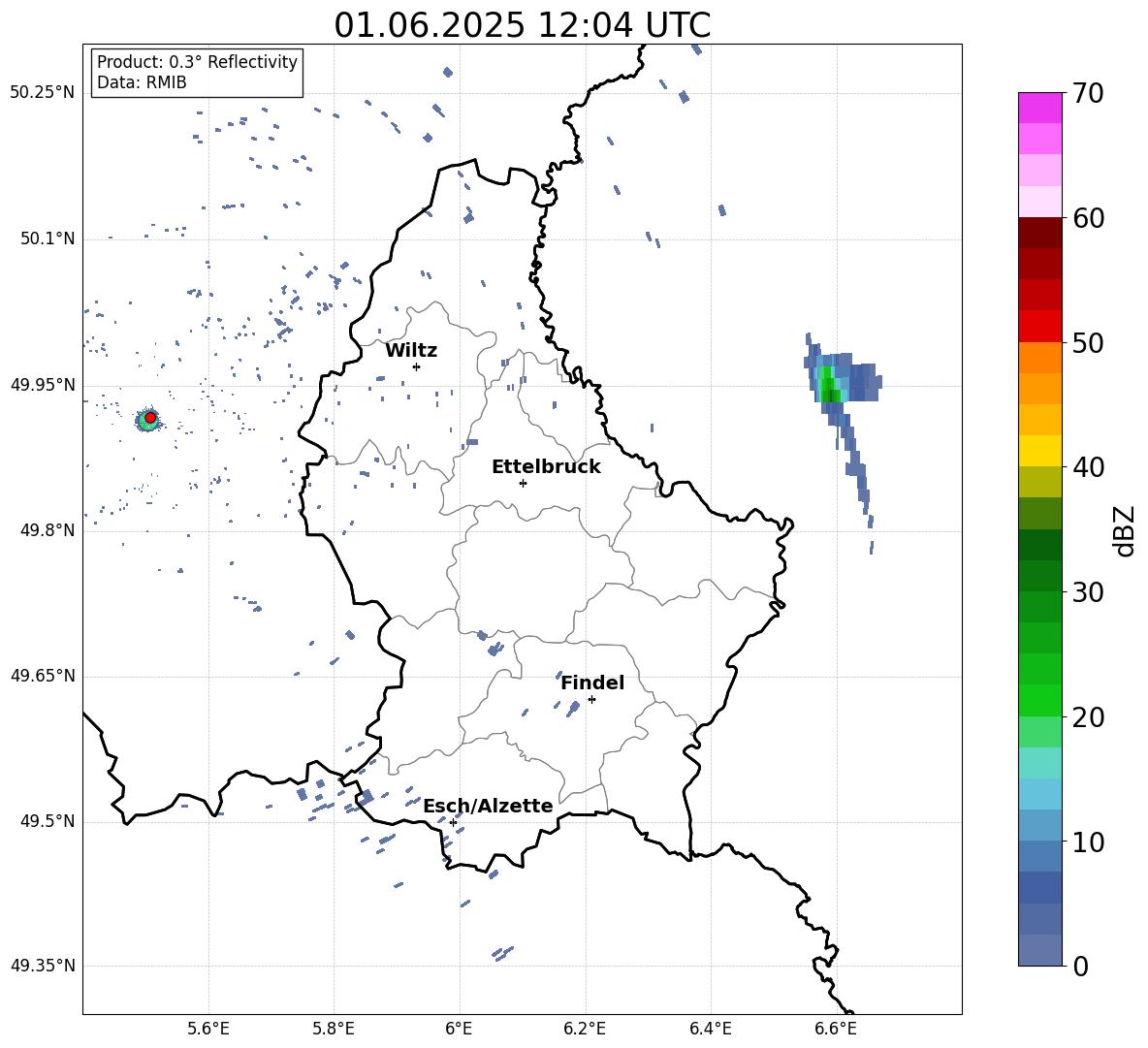Click the cross marker below Esch/Alzette
This screenshot has width=1148, height=1048.
453,822
